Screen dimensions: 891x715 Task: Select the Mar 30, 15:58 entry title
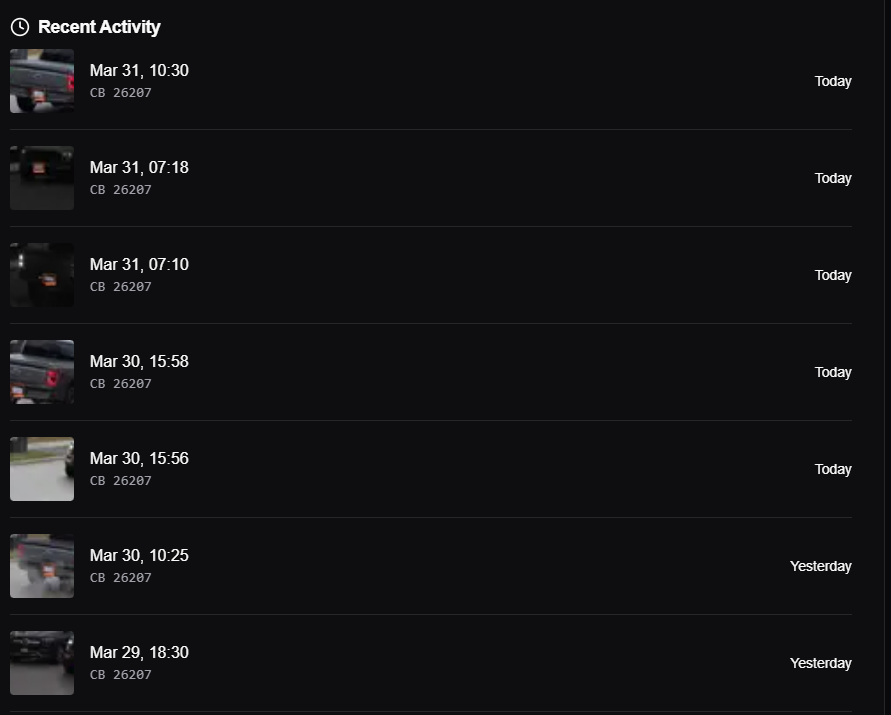[139, 361]
